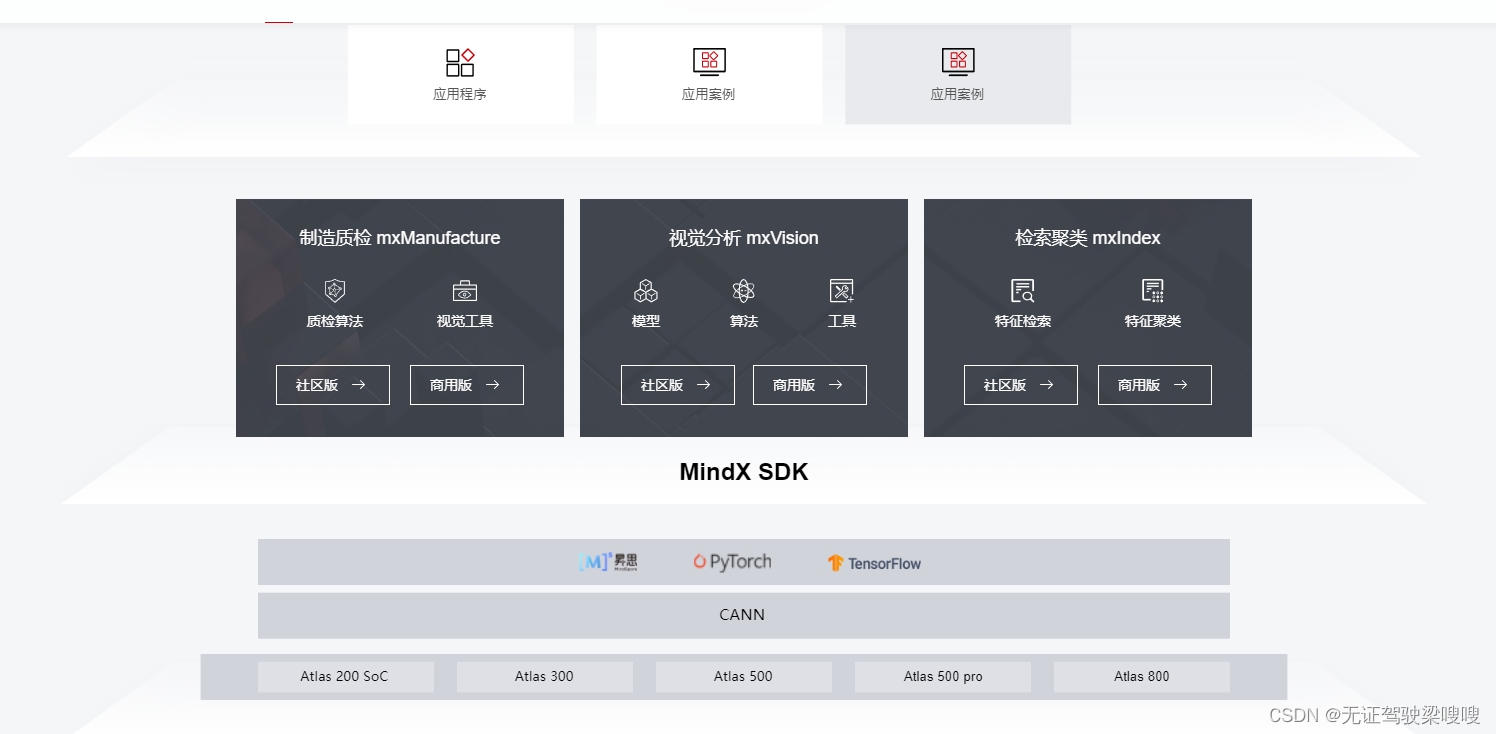Click the 特征检索 label

(x=1023, y=322)
